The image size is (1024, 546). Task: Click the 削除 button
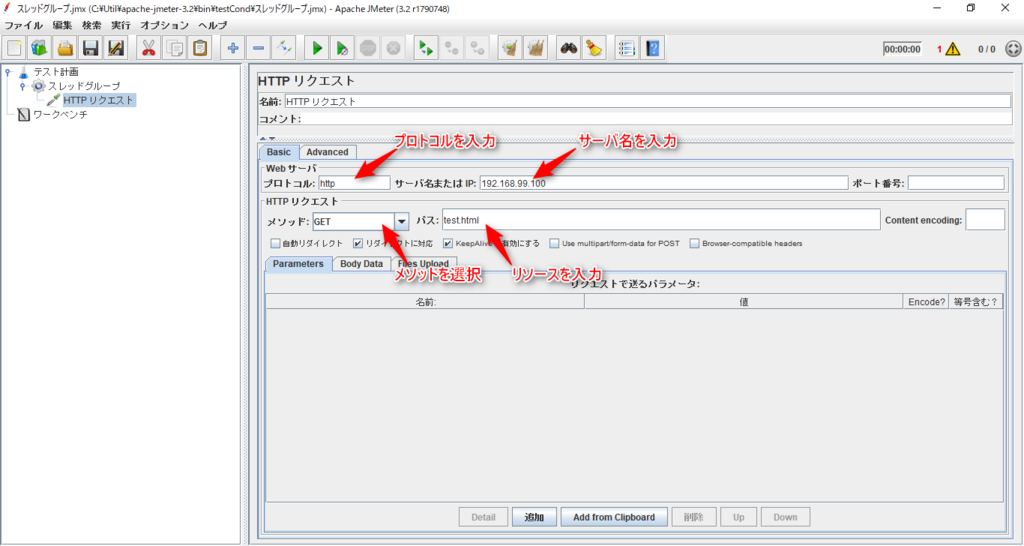pos(694,517)
